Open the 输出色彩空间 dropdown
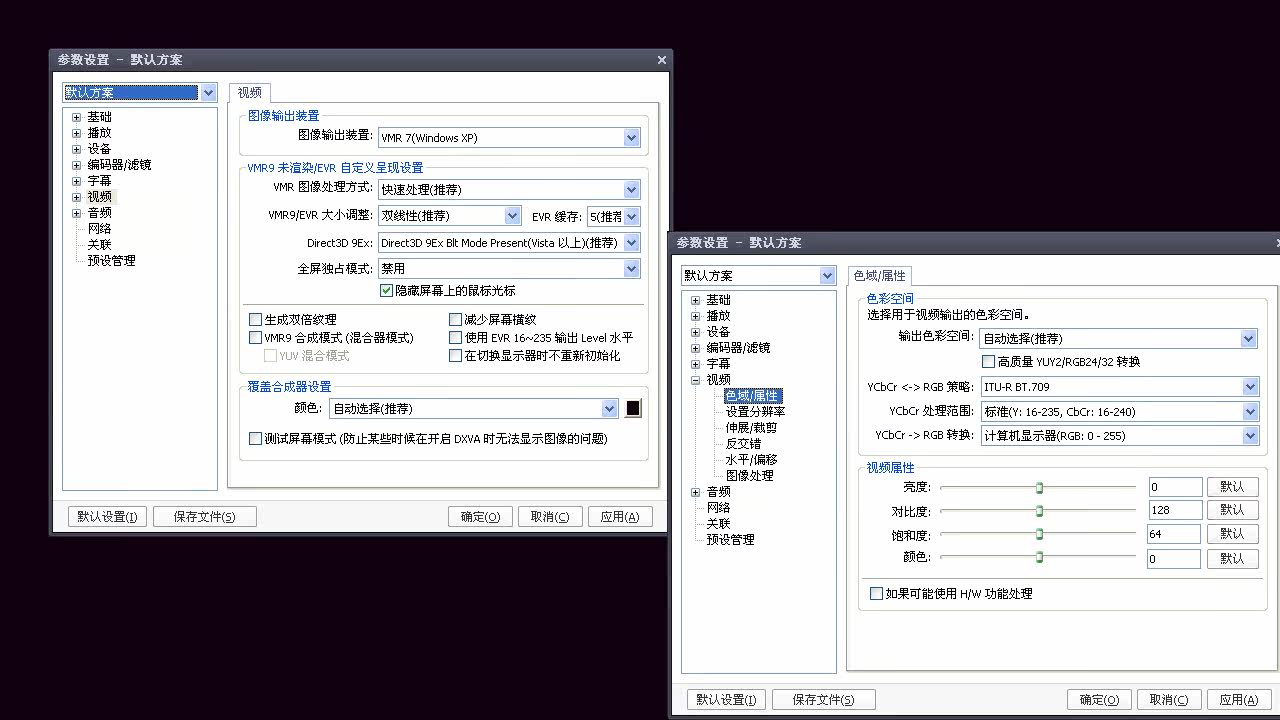 pyautogui.click(x=1248, y=339)
